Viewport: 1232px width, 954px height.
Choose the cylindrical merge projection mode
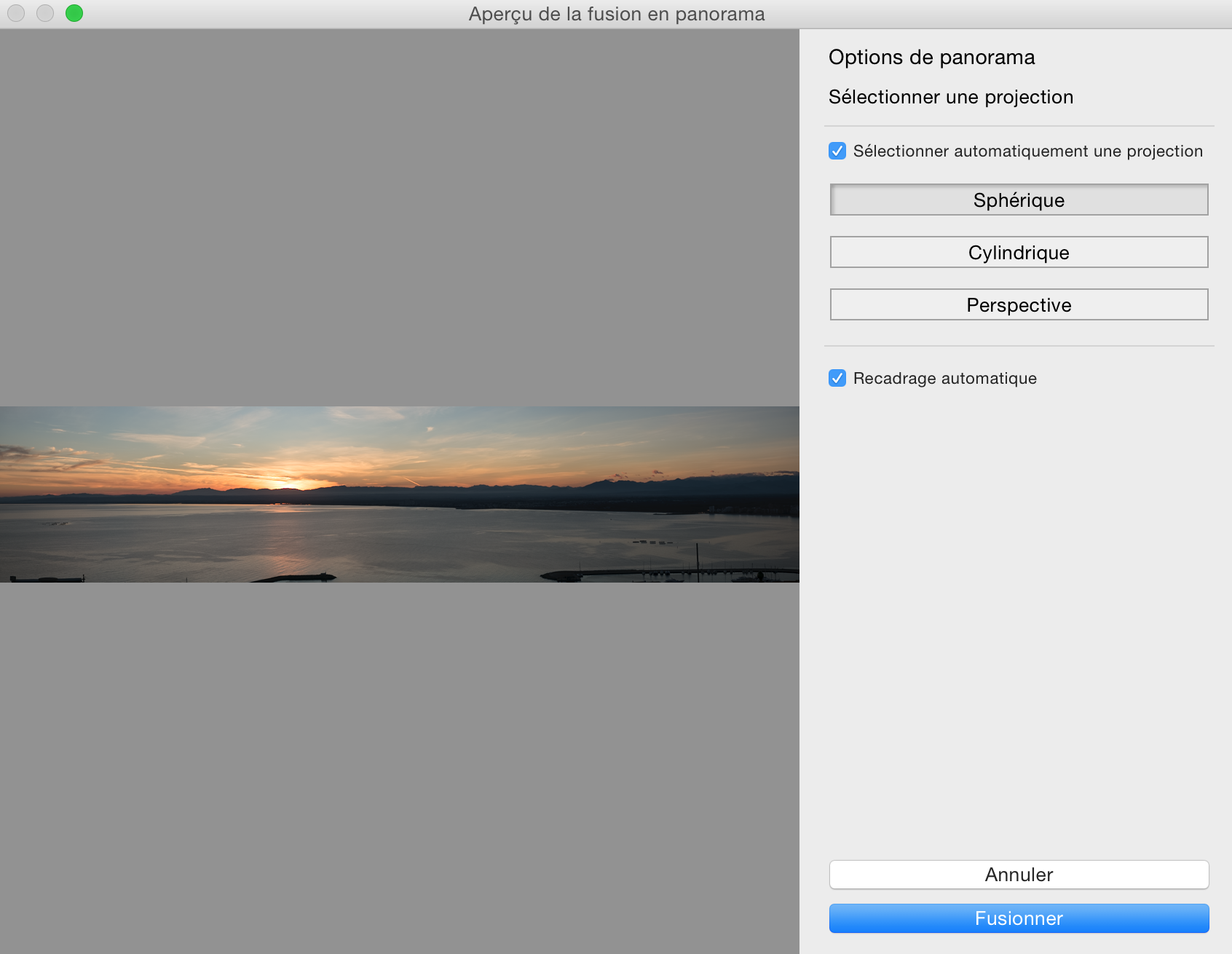pyautogui.click(x=1019, y=252)
